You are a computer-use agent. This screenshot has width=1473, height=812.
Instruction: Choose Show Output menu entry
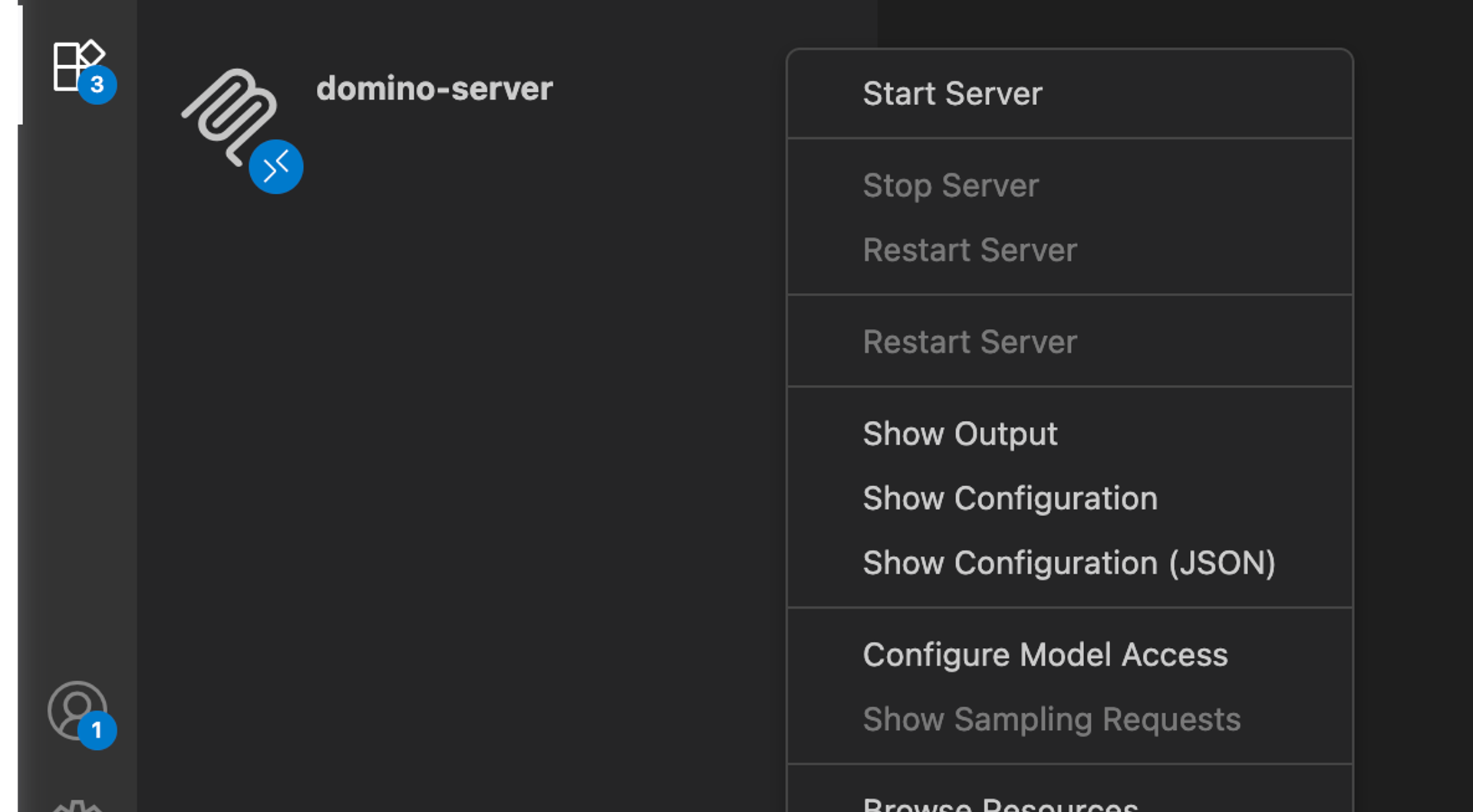click(x=1069, y=434)
